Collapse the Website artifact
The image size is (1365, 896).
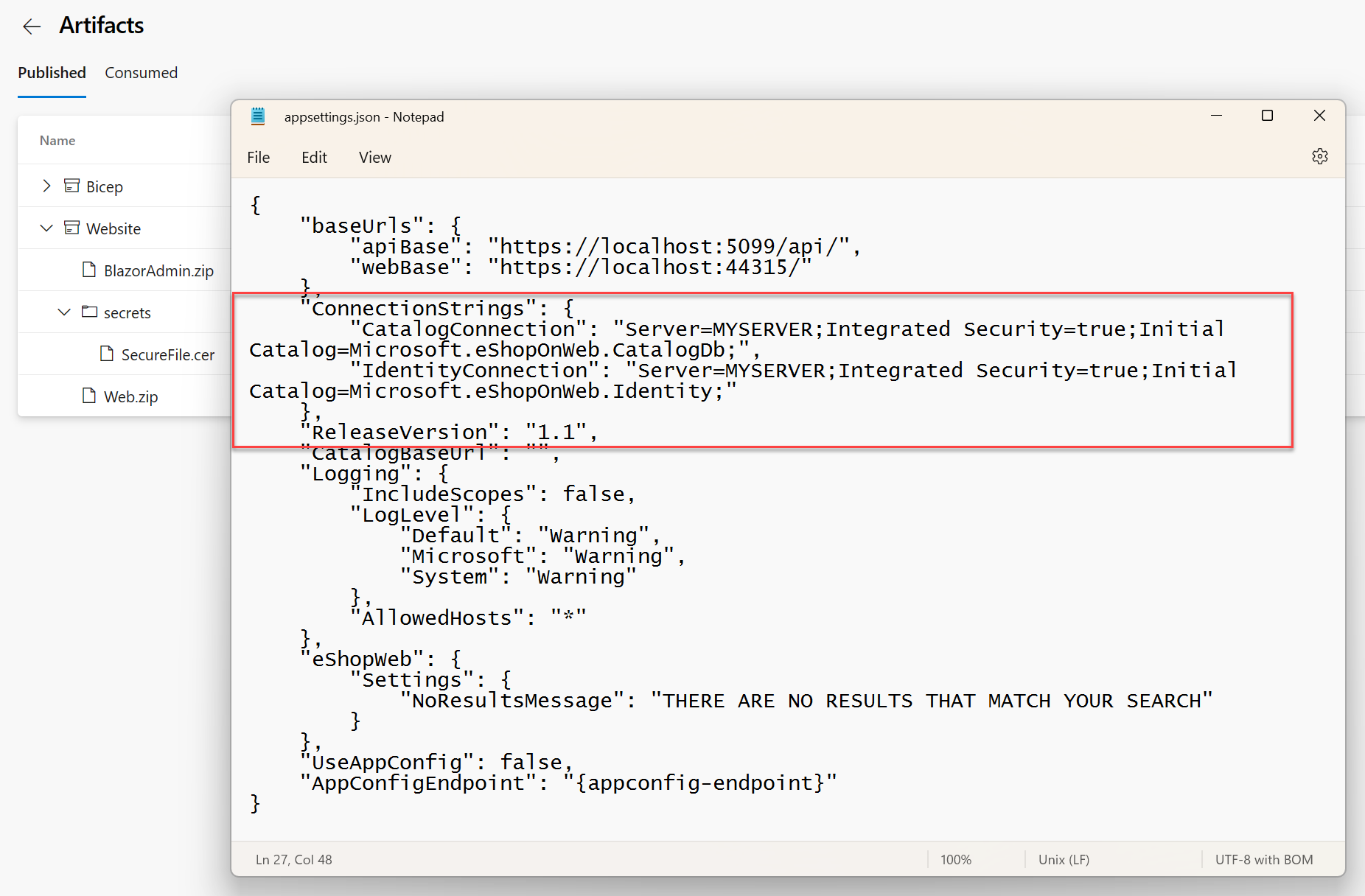[46, 228]
